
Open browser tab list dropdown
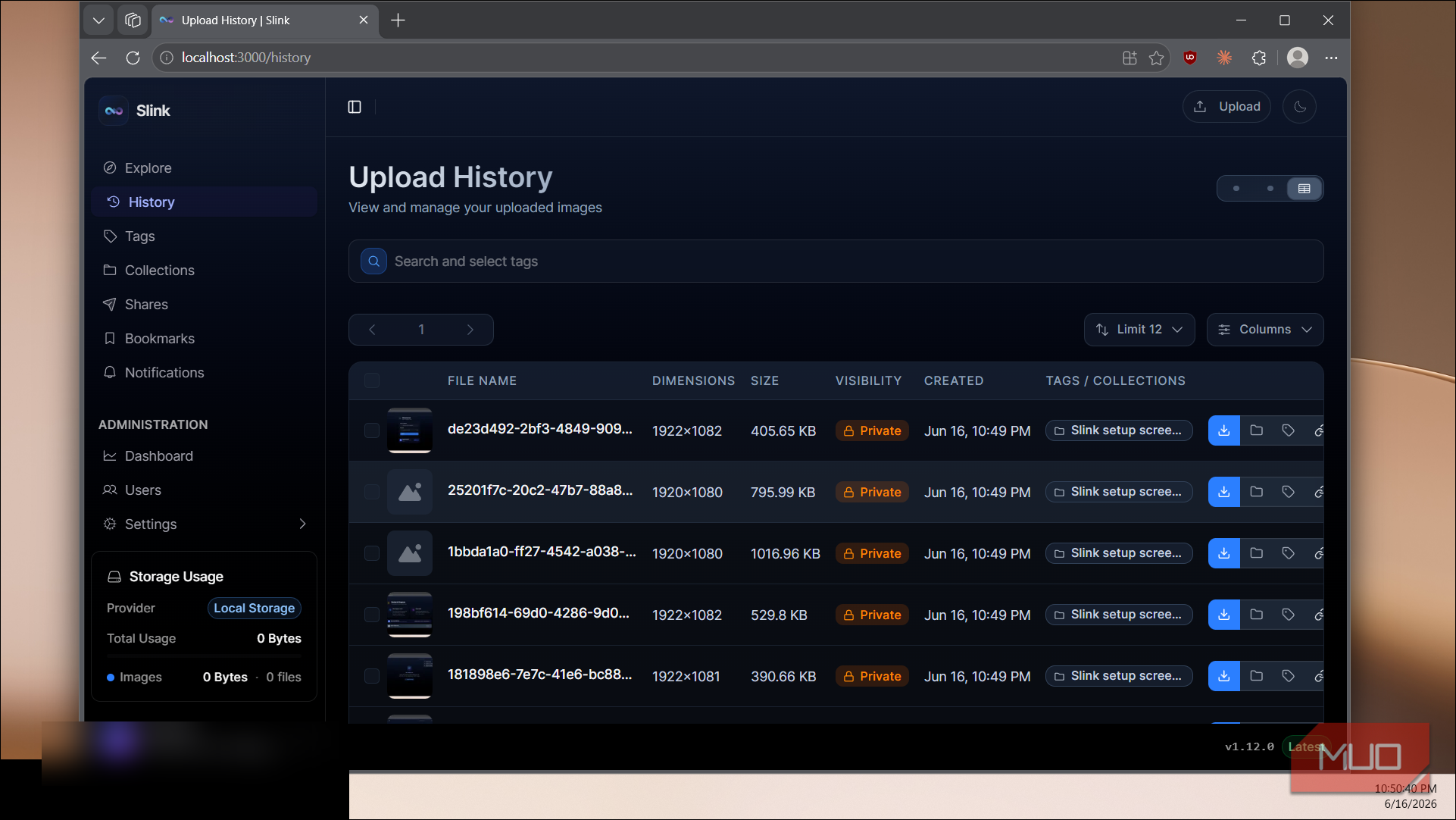[98, 20]
